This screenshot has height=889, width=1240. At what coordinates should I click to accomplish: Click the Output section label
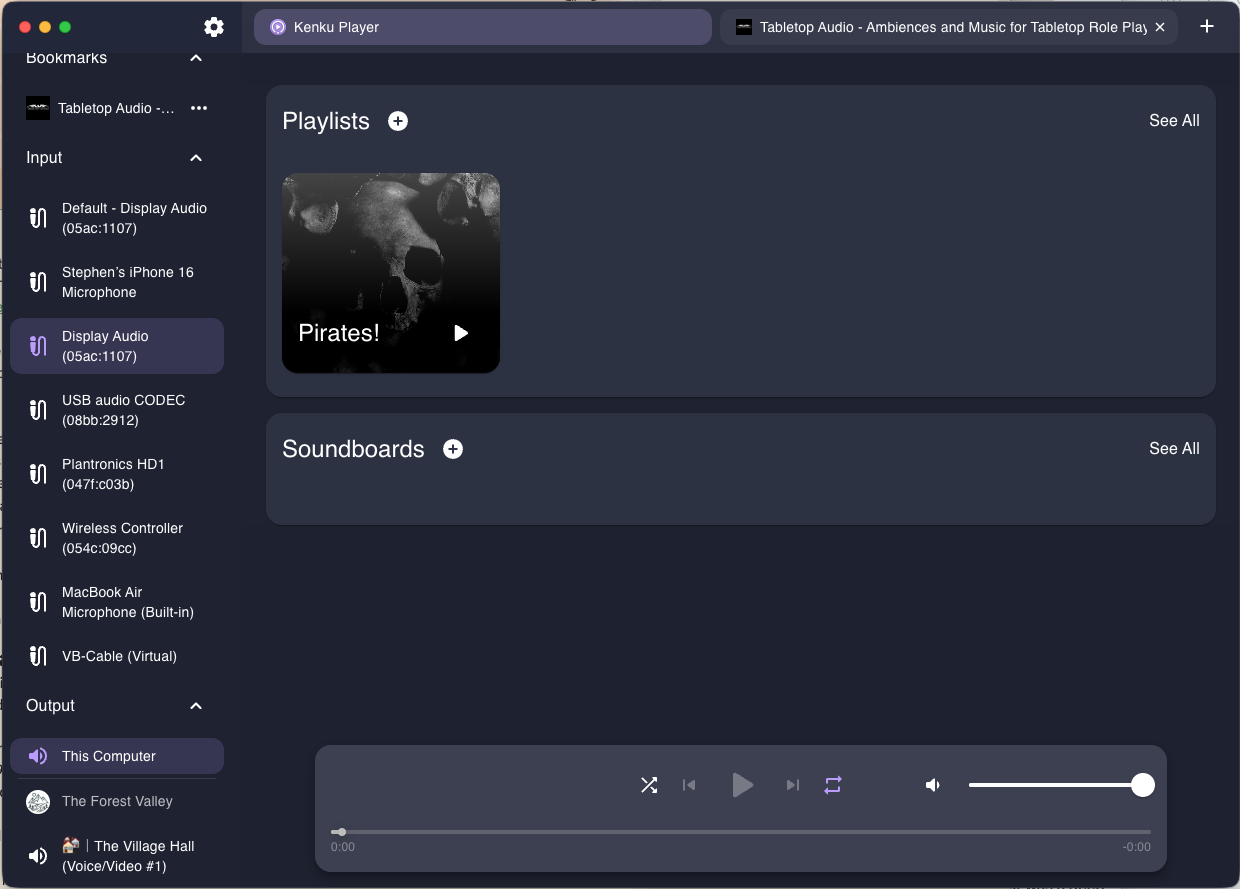click(x=50, y=706)
